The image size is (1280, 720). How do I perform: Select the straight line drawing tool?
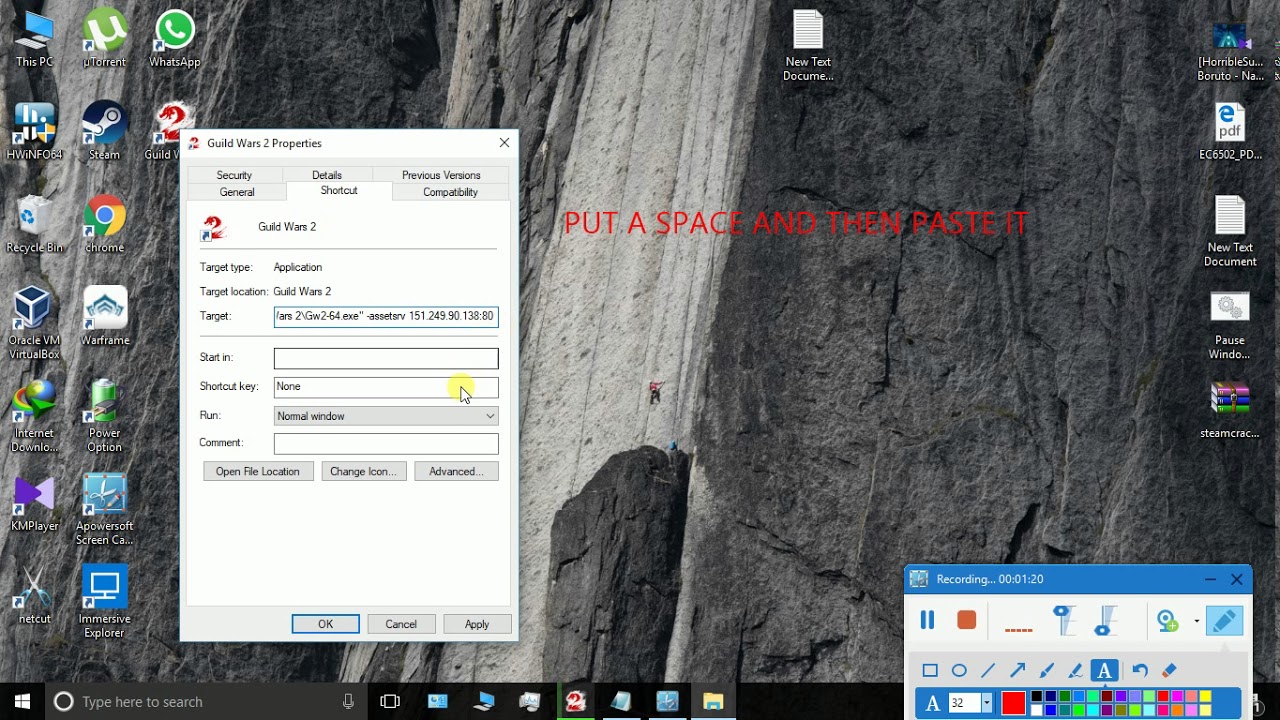click(x=988, y=670)
